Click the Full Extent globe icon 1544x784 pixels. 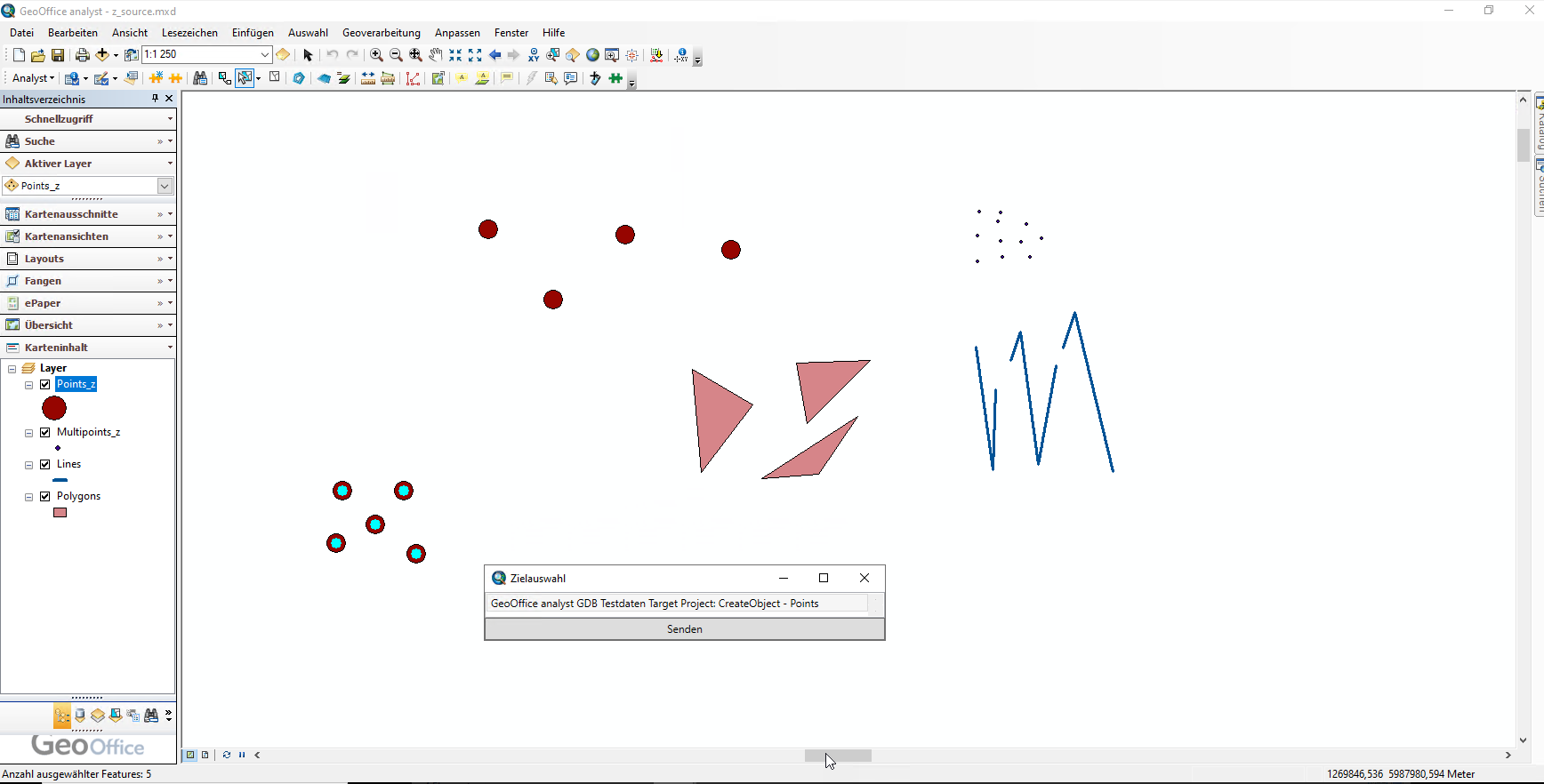pyautogui.click(x=592, y=55)
